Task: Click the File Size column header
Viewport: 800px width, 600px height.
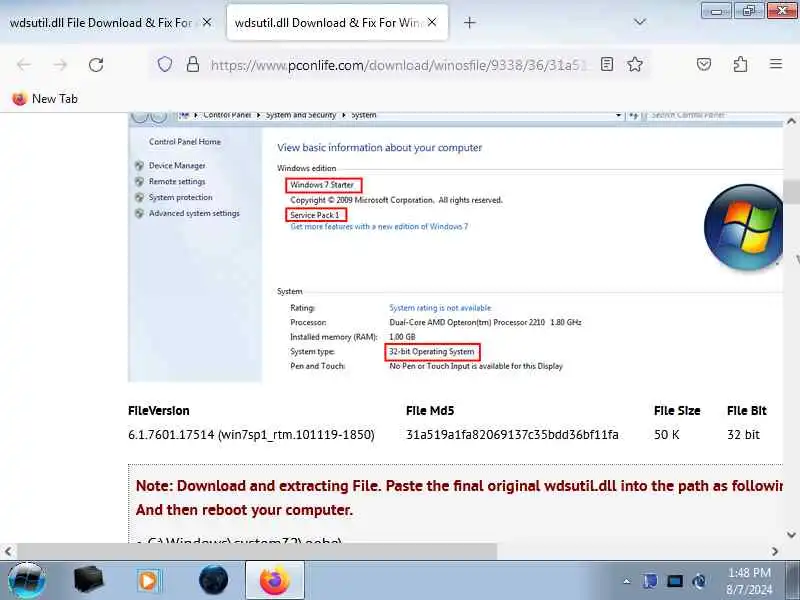Action: (677, 411)
